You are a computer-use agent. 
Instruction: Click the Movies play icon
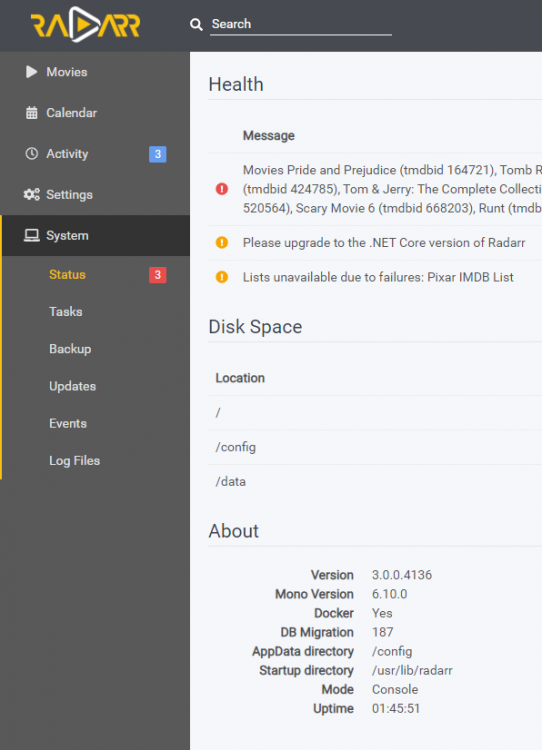click(x=32, y=72)
